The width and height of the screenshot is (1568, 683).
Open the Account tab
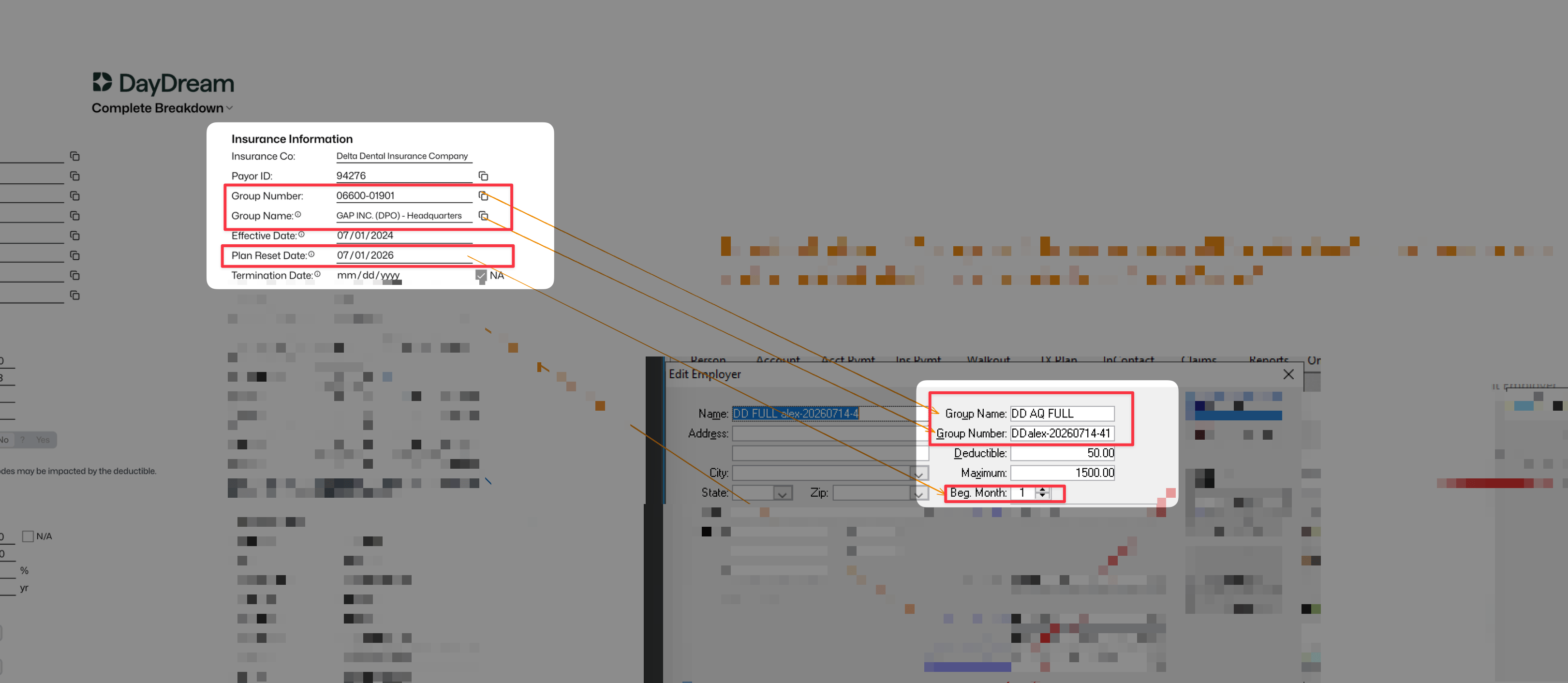click(778, 360)
